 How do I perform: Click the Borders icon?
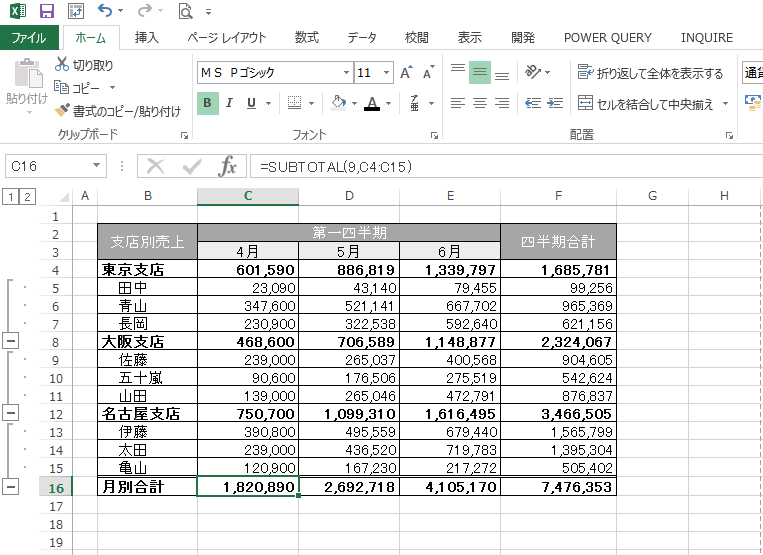[294, 103]
